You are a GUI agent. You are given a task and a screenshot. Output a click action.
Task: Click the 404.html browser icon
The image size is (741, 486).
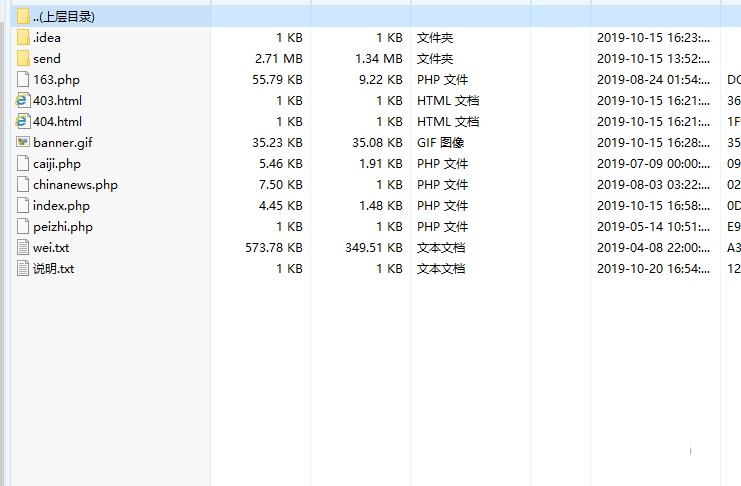coord(23,122)
